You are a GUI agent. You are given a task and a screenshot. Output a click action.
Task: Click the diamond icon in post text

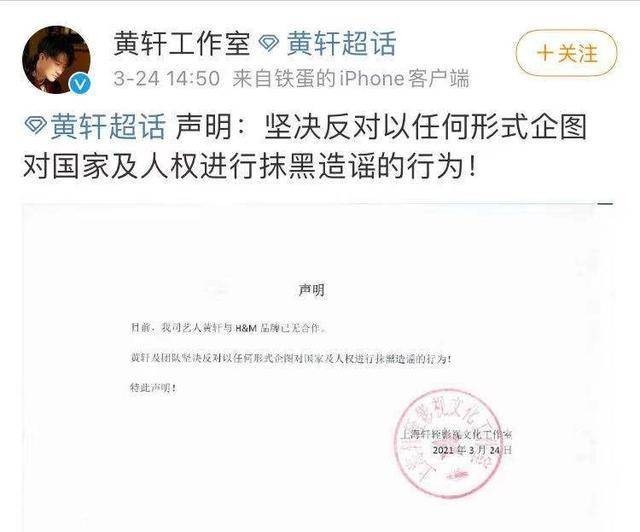[36, 126]
